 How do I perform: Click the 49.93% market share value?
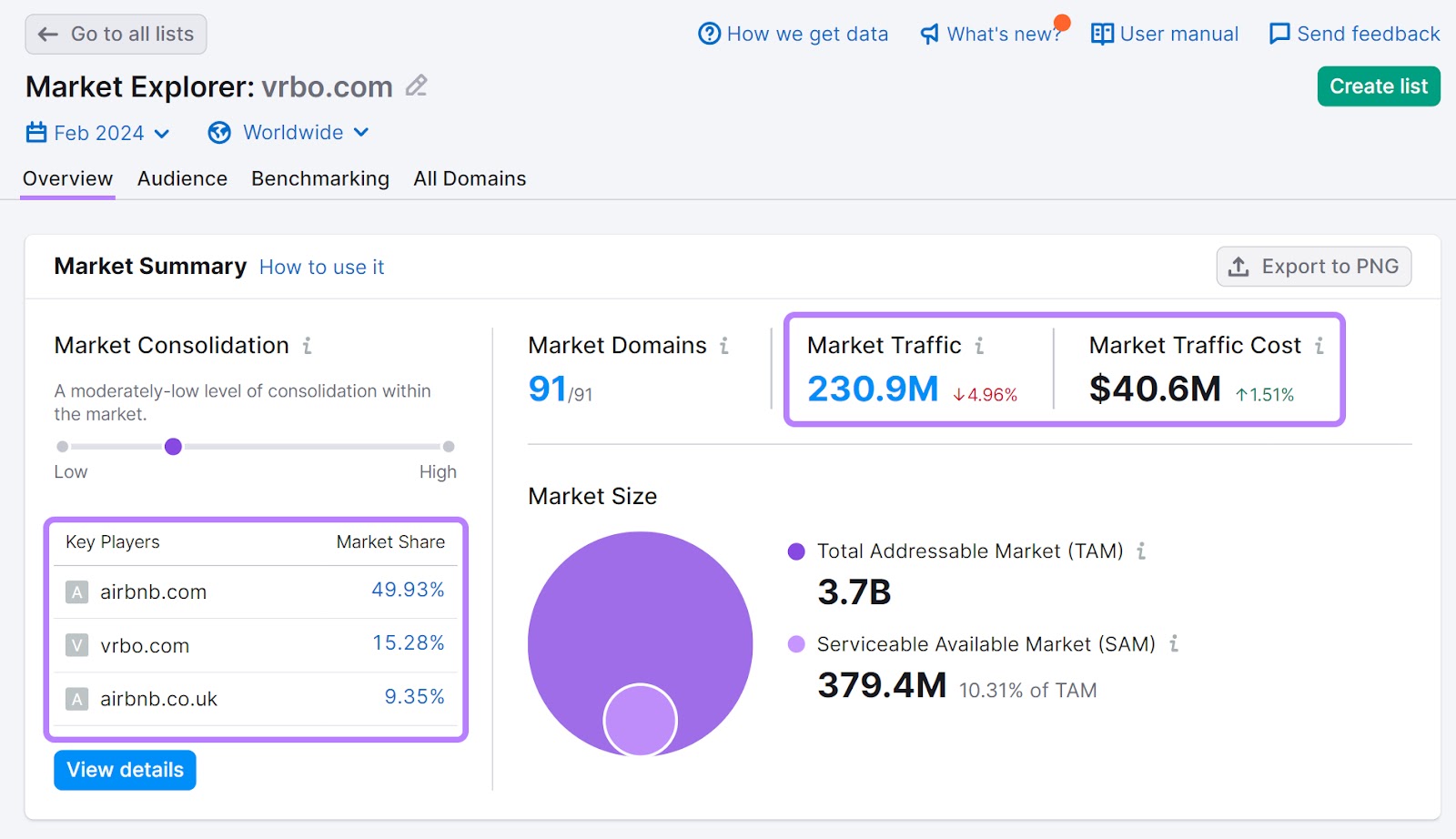pyautogui.click(x=409, y=590)
